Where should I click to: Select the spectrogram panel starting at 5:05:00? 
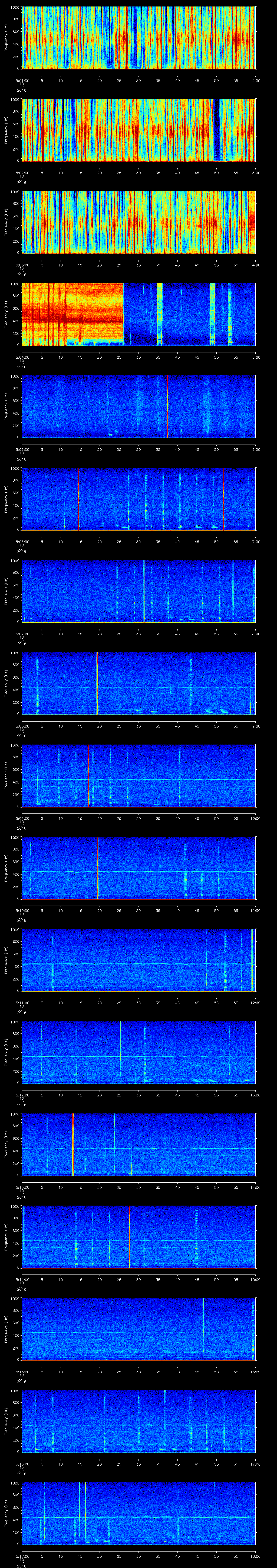tap(139, 407)
